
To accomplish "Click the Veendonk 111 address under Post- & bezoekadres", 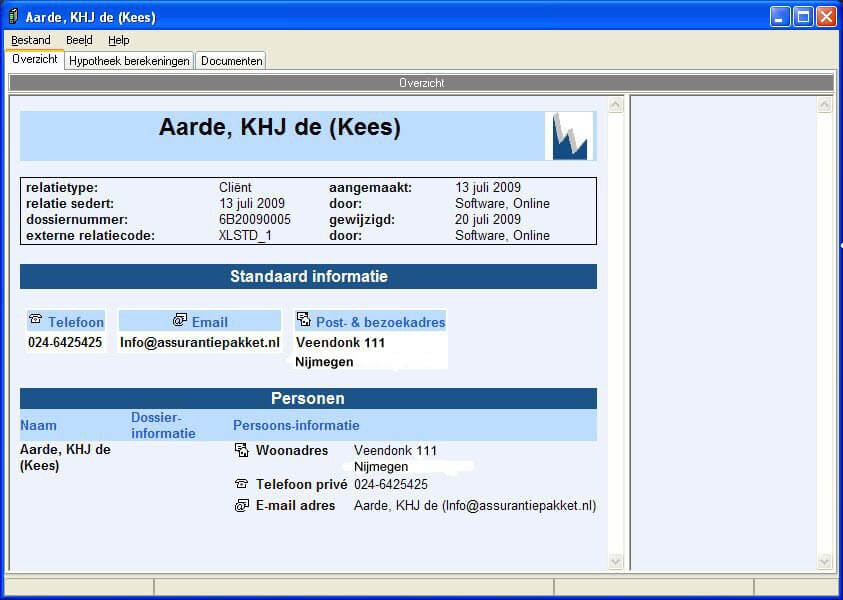I will pos(340,342).
